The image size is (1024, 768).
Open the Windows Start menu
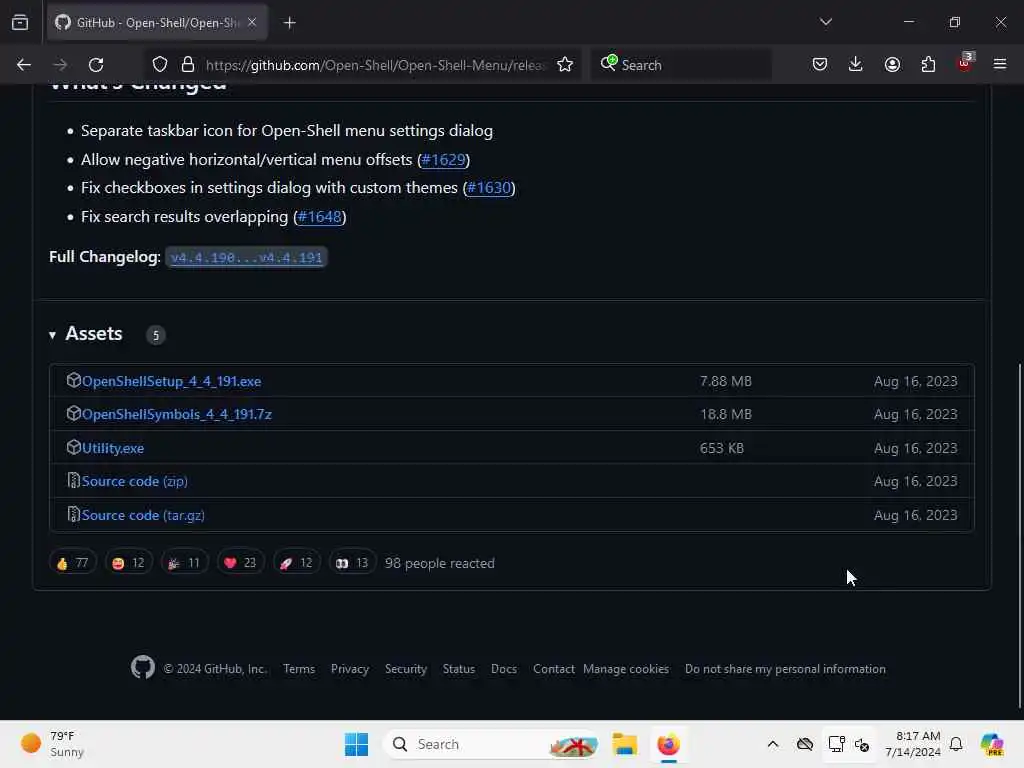357,744
